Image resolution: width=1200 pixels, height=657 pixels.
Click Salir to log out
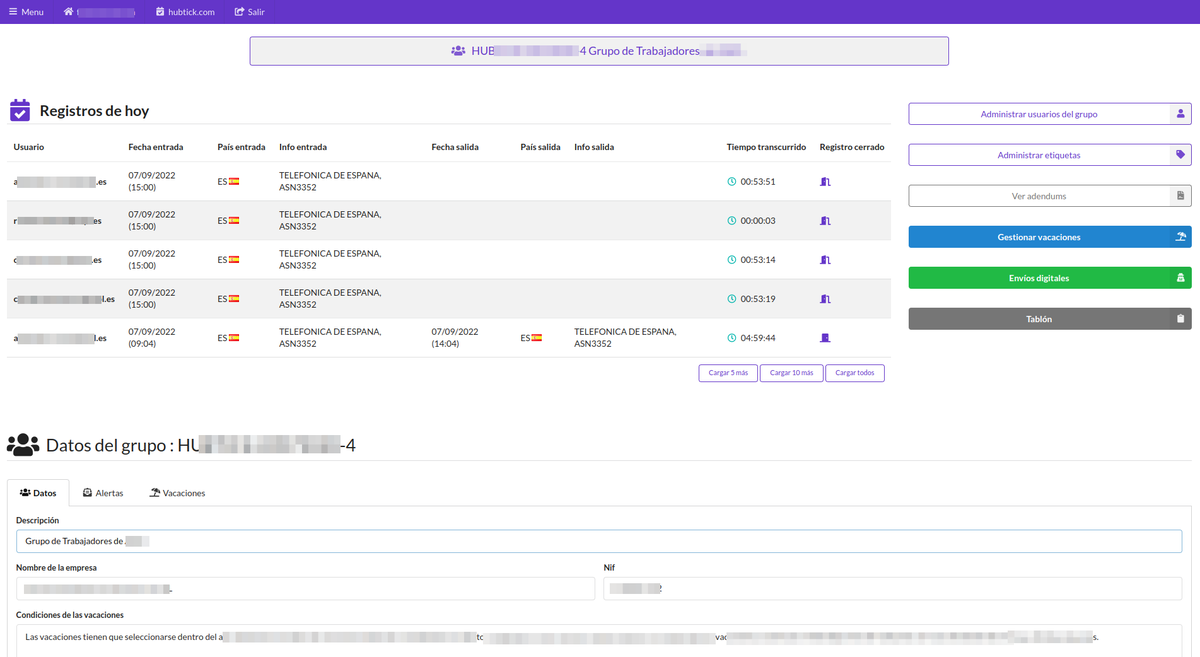[x=249, y=12]
